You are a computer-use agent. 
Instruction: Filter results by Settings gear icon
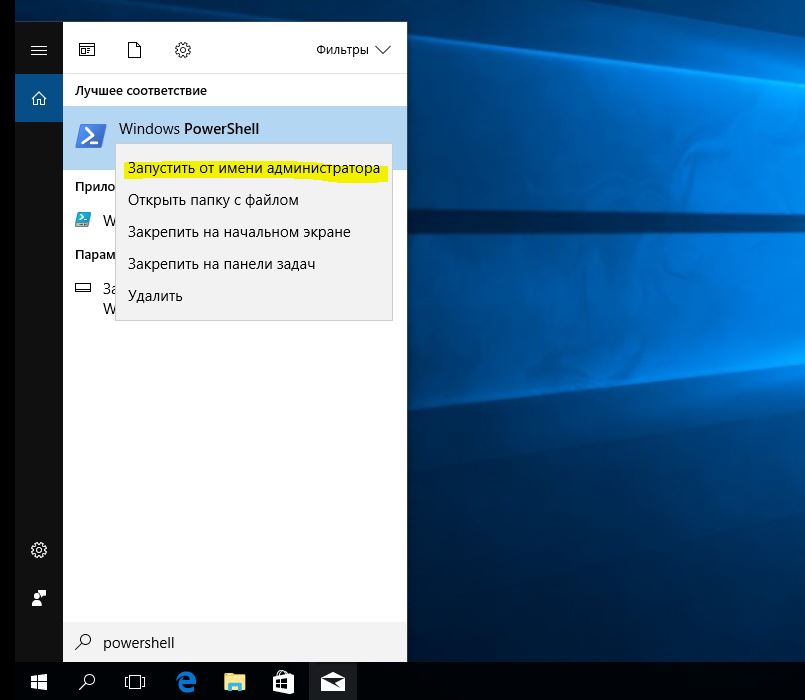click(183, 50)
